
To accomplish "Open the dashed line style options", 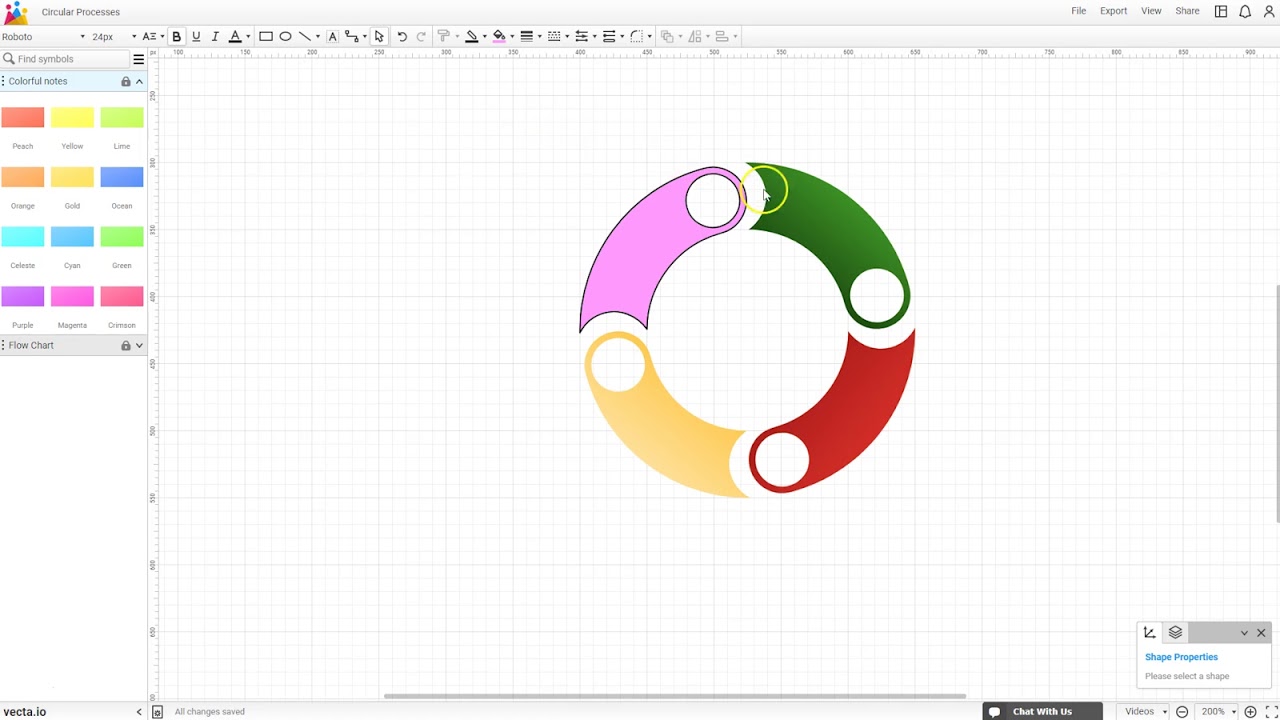I will pos(554,37).
